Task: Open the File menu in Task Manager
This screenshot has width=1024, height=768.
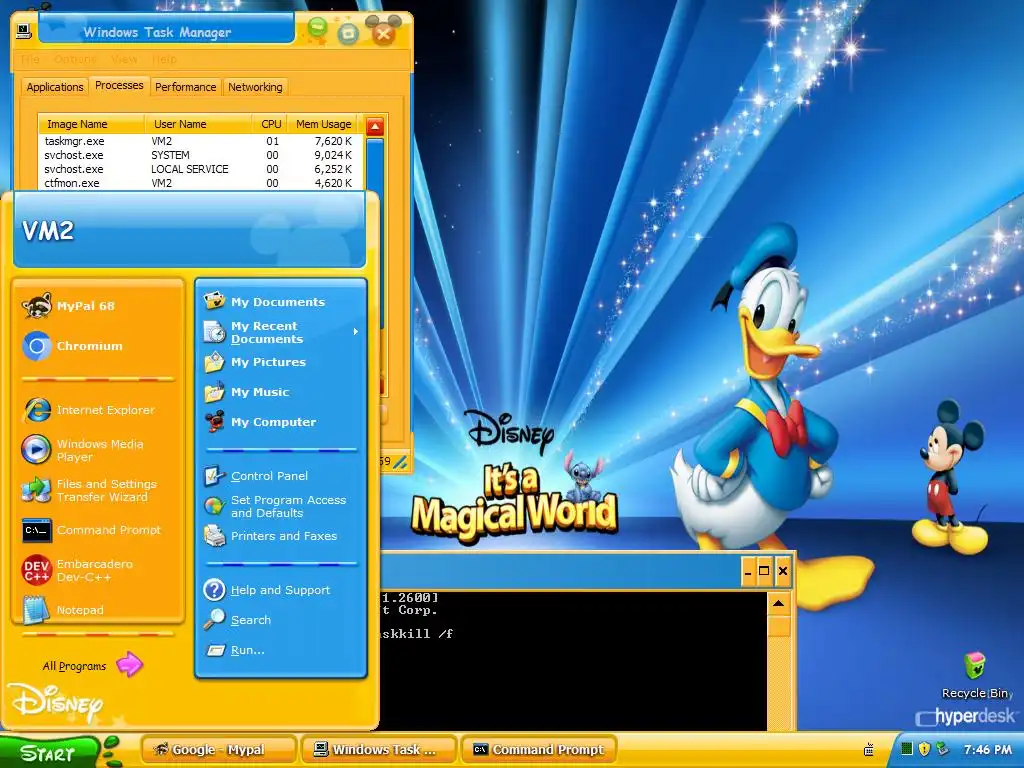Action: coord(30,59)
